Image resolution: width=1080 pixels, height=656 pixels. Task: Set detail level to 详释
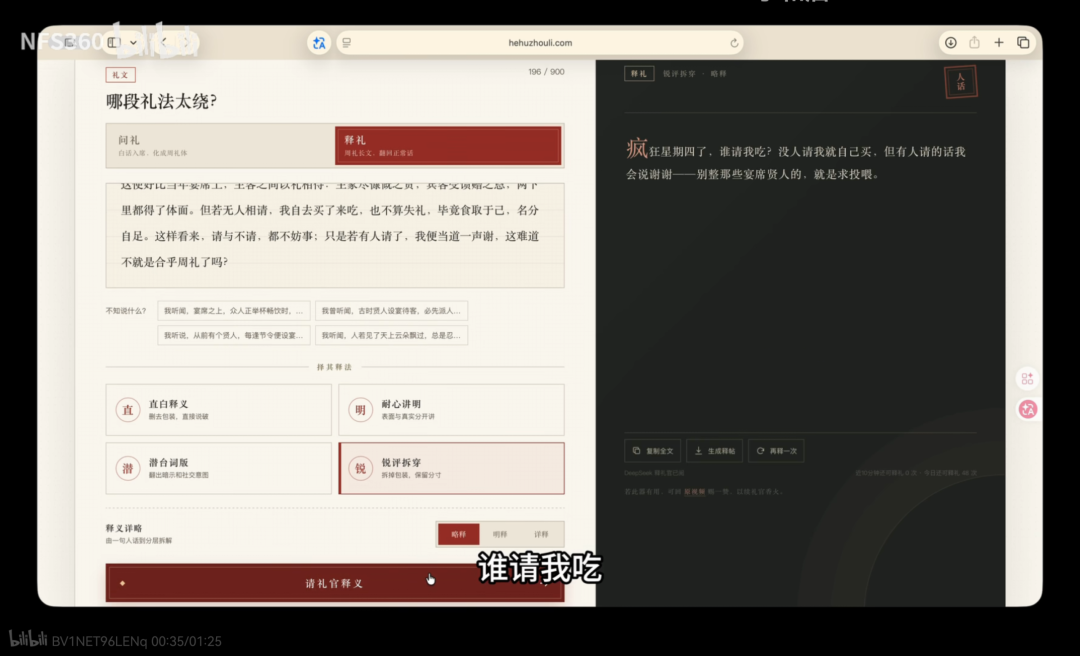click(x=541, y=534)
